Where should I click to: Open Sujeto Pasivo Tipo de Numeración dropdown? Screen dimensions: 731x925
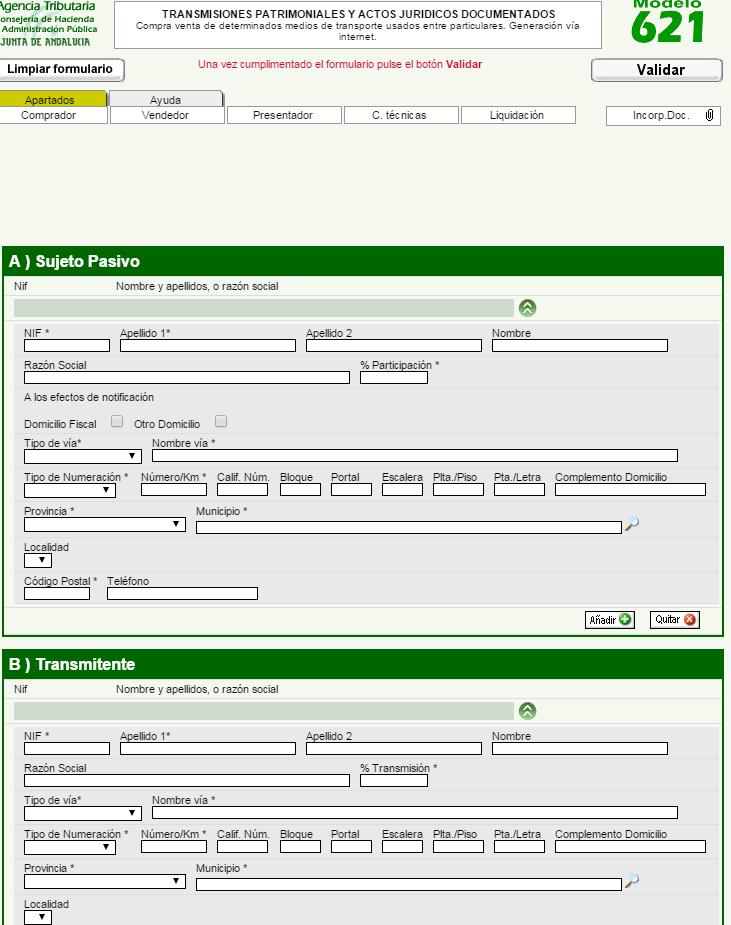70,490
